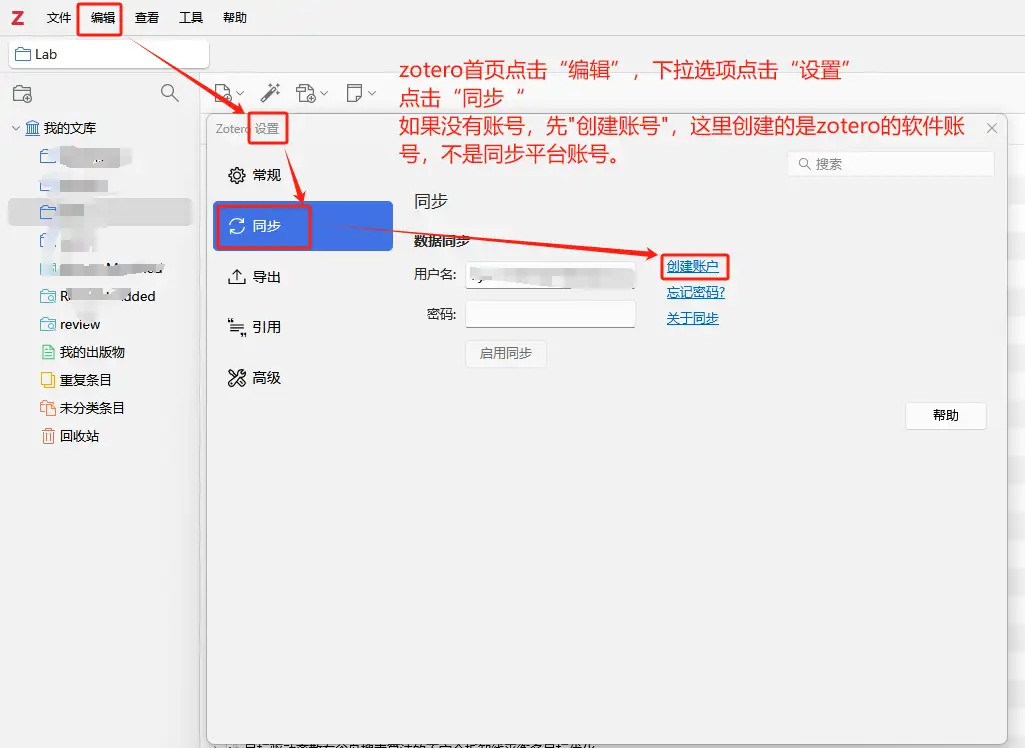Close the Zotero 设置 dialog

click(992, 128)
